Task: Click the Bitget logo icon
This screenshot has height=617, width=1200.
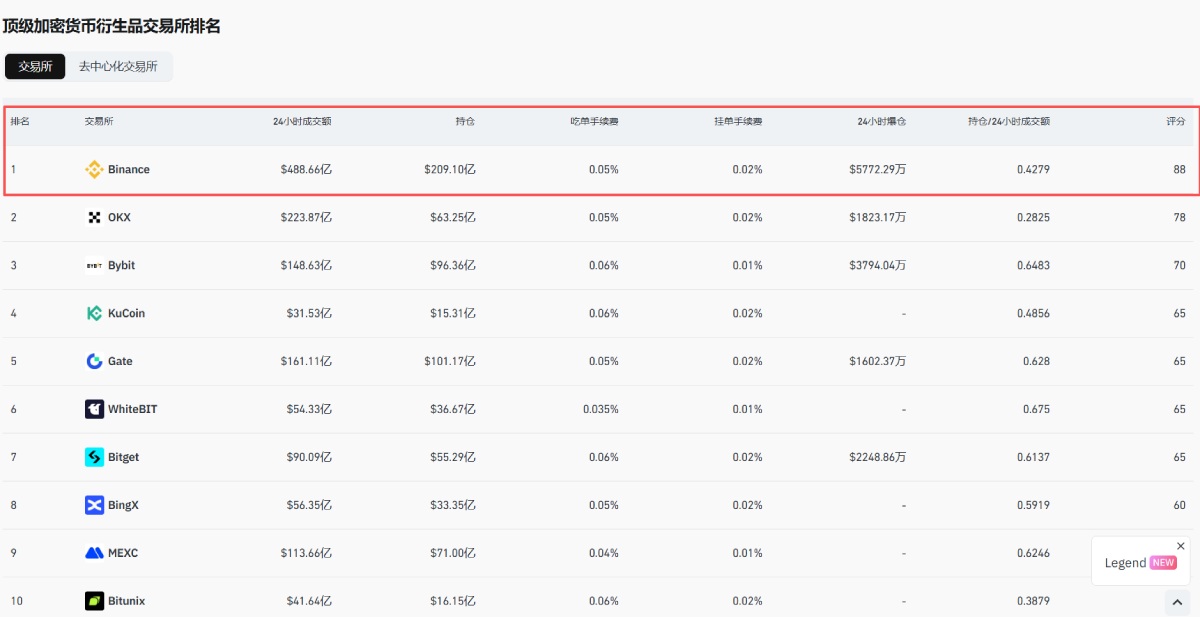Action: click(x=94, y=458)
